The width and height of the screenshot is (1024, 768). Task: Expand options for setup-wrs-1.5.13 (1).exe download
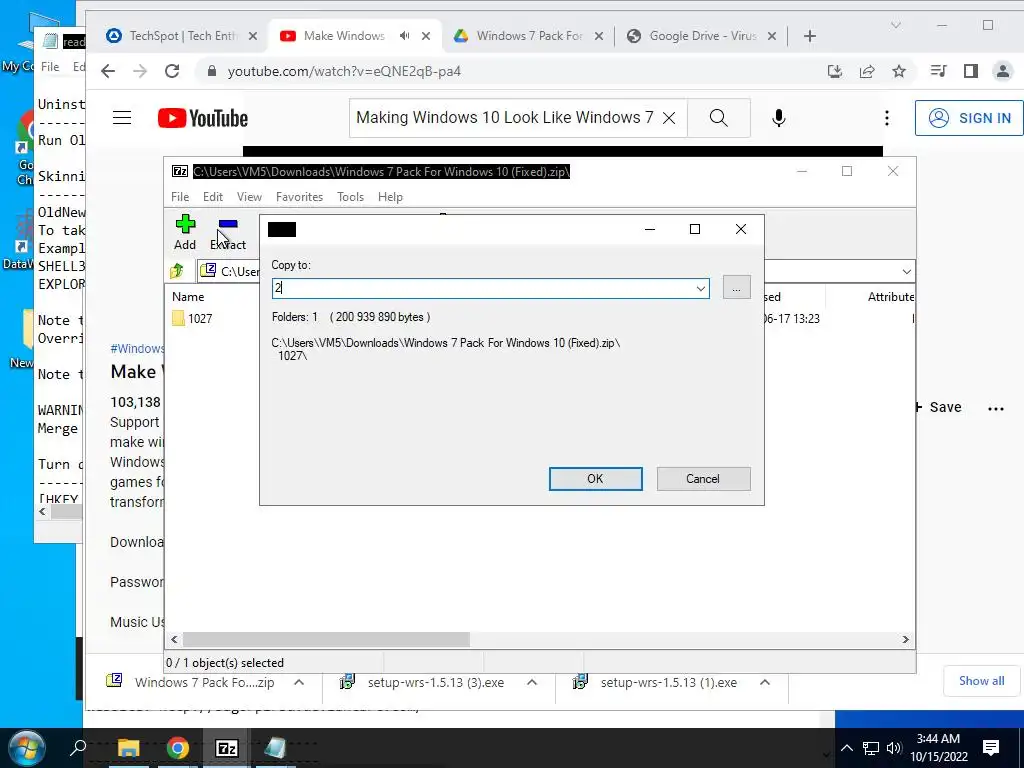[x=765, y=682]
